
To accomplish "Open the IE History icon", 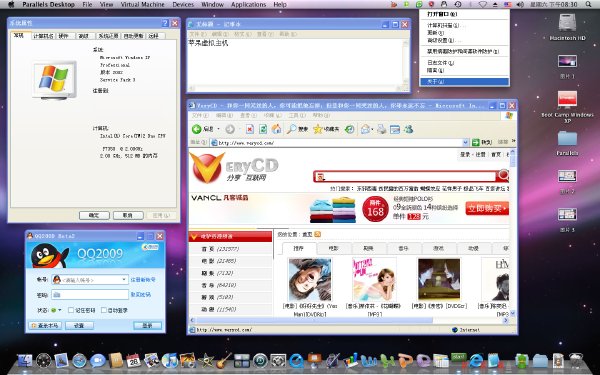I will pyautogui.click(x=349, y=129).
